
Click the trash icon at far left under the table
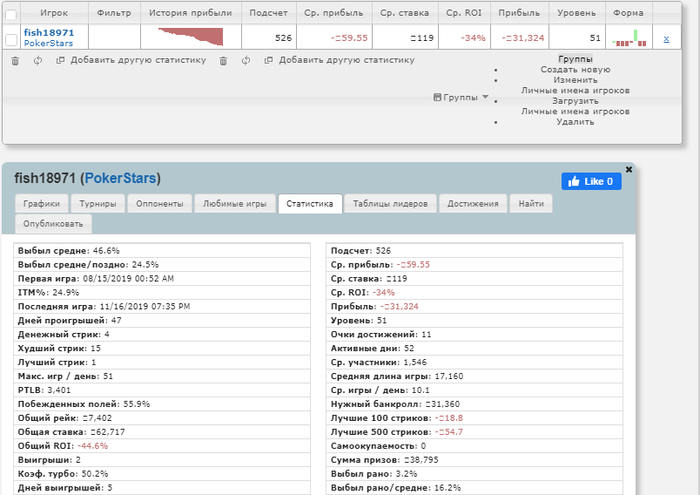point(15,61)
